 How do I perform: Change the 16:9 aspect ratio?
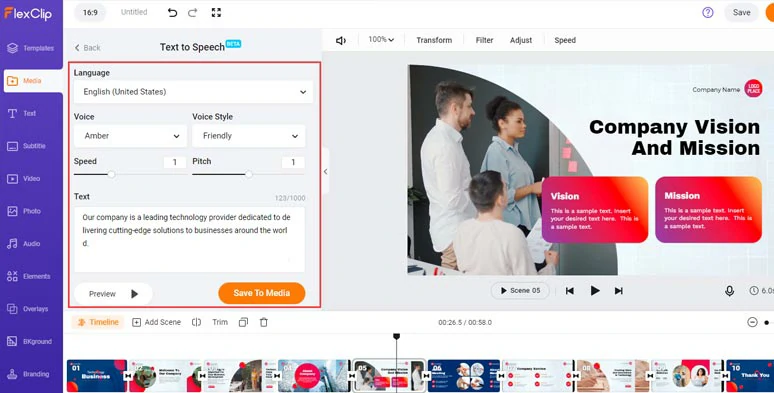tap(90, 13)
